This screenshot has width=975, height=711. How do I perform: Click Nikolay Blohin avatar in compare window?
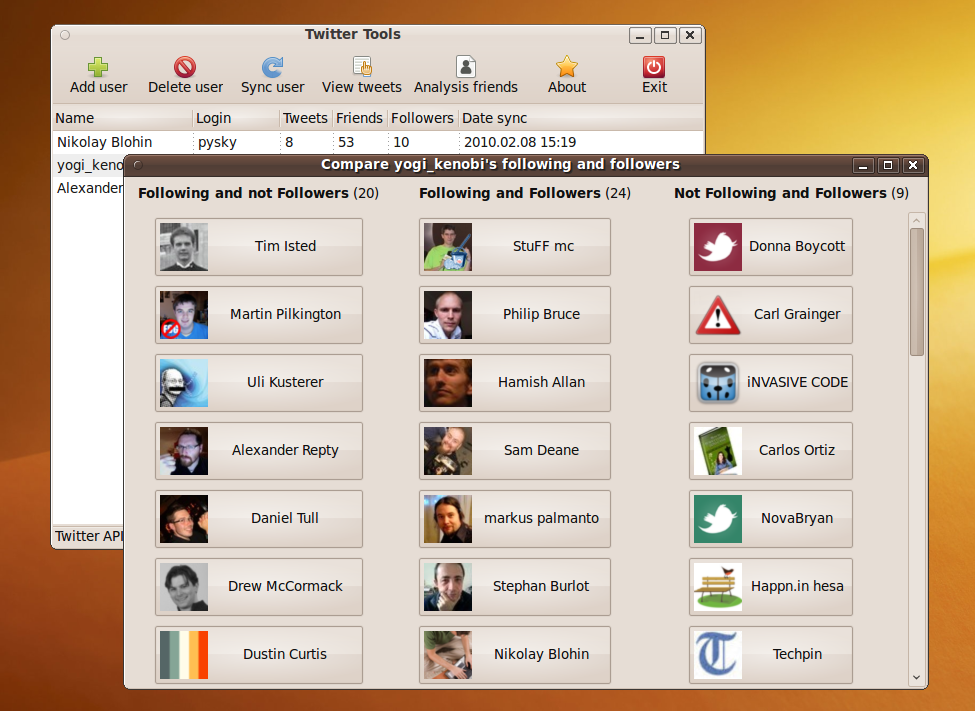448,654
